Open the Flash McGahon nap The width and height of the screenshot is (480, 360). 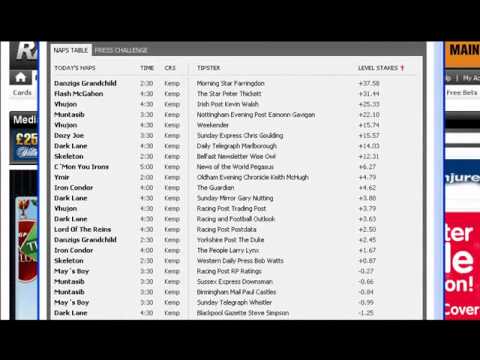click(x=79, y=94)
